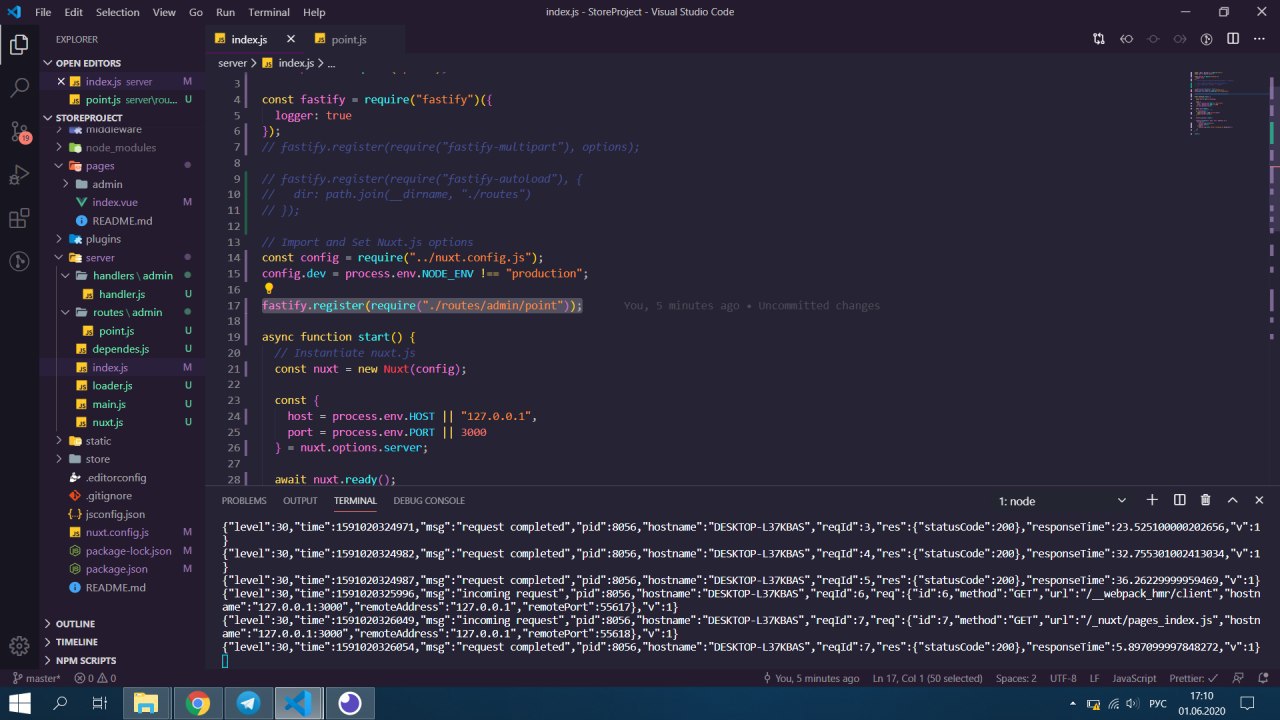The width and height of the screenshot is (1280, 720).
Task: Split the editor right
Action: [1233, 39]
